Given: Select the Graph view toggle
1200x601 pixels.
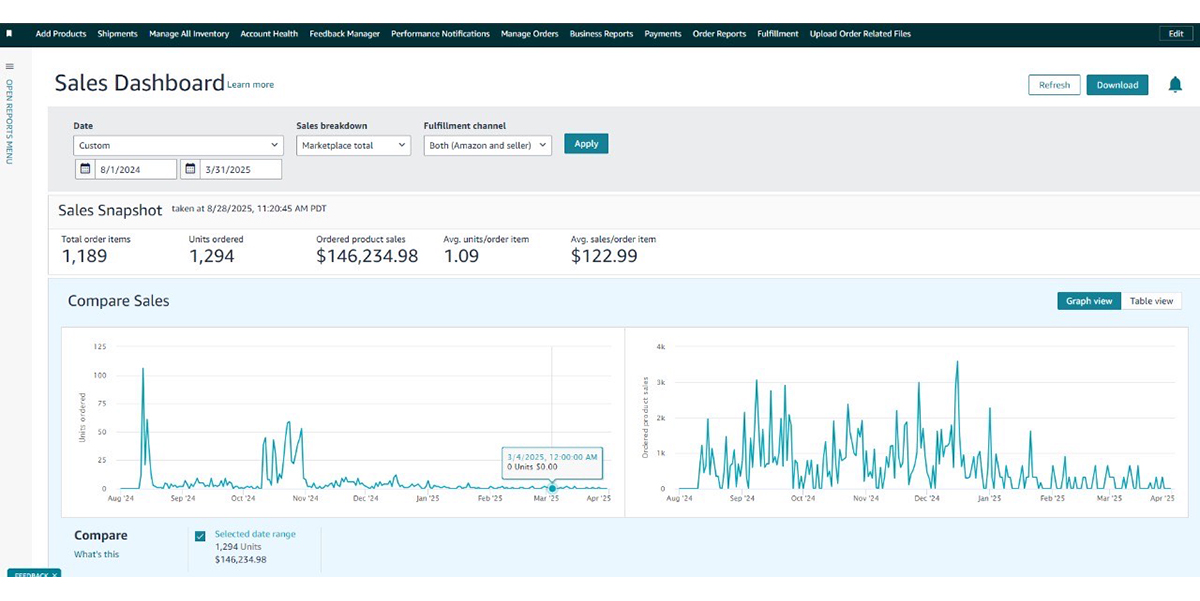Looking at the screenshot, I should (x=1089, y=301).
